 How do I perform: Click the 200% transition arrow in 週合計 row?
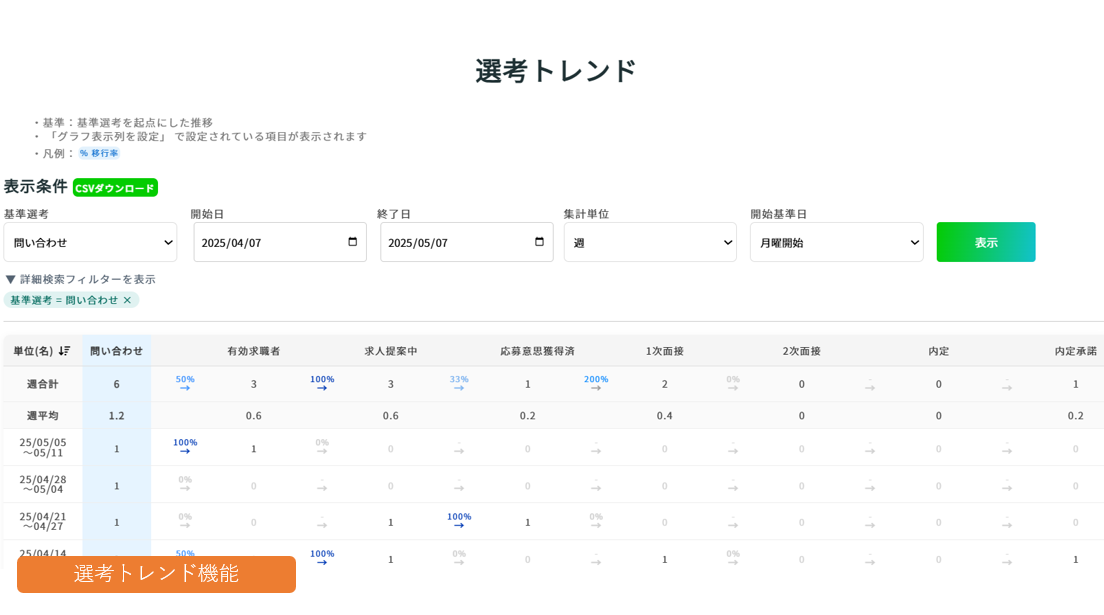(x=596, y=388)
